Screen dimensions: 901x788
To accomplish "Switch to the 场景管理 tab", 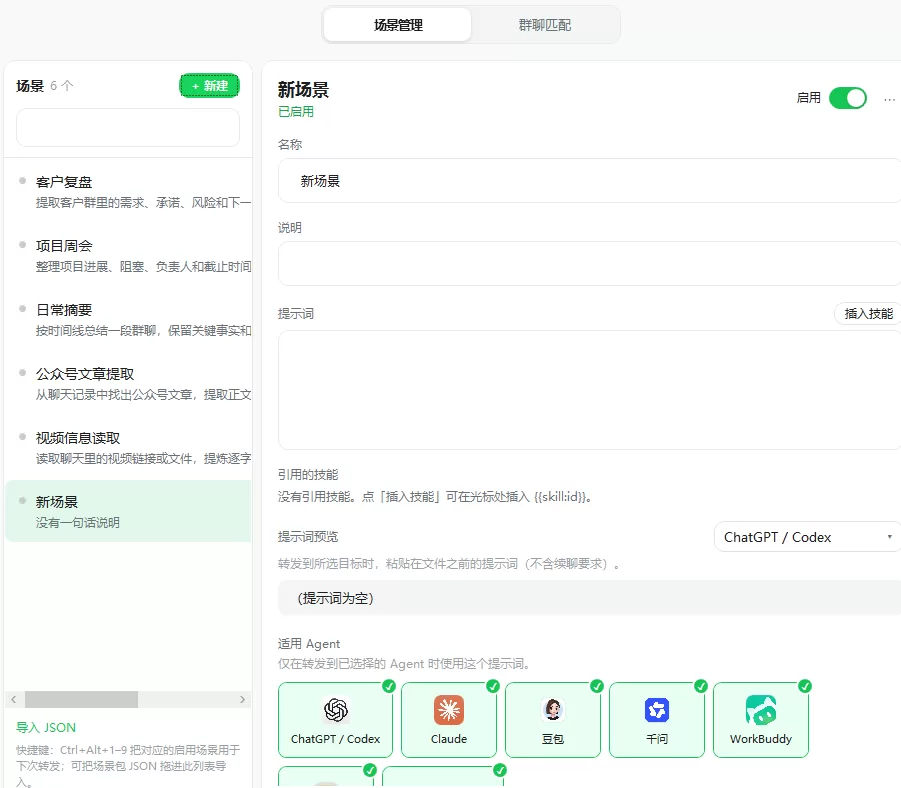I will coord(398,25).
